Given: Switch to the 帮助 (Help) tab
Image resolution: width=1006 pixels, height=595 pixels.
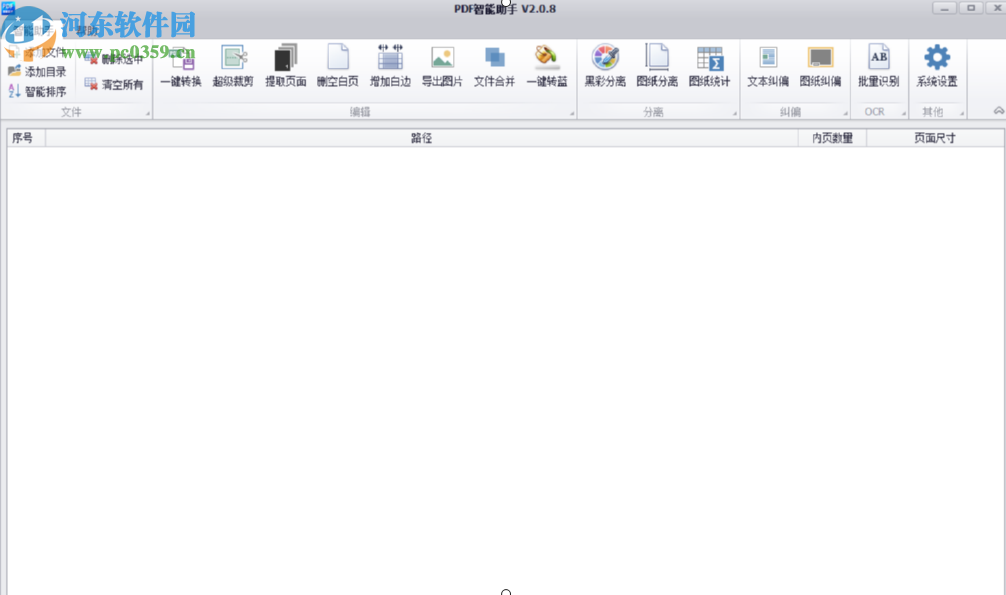Looking at the screenshot, I should 86,31.
